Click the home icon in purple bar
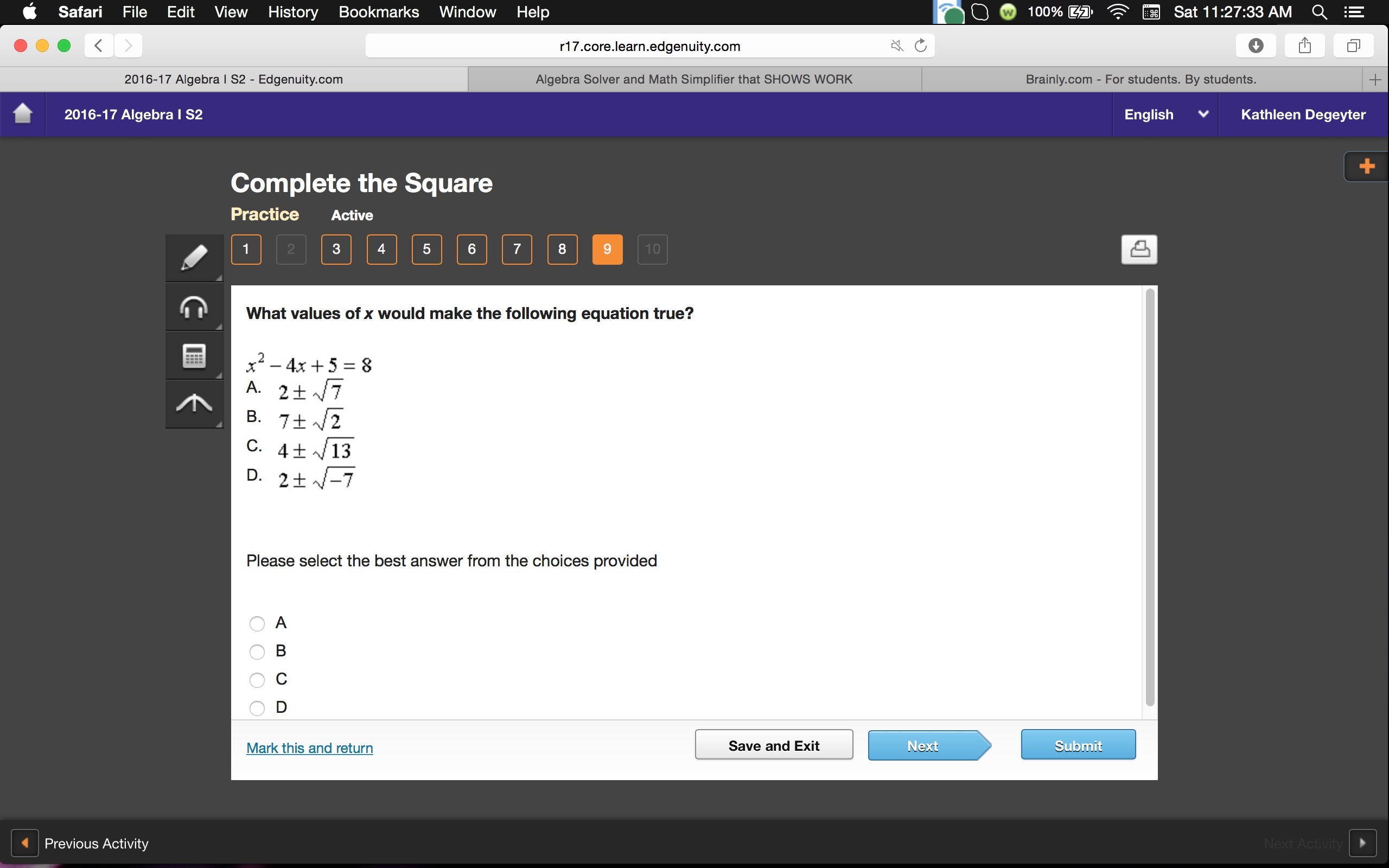Viewport: 1389px width, 868px height. 23,114
